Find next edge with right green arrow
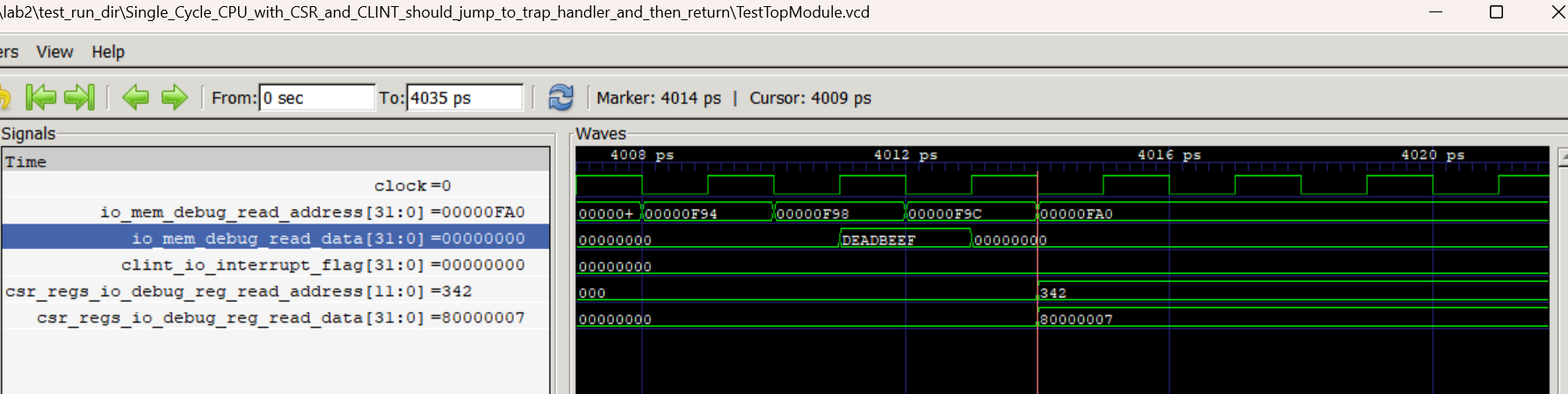Viewport: 1568px width, 394px height. pyautogui.click(x=174, y=98)
